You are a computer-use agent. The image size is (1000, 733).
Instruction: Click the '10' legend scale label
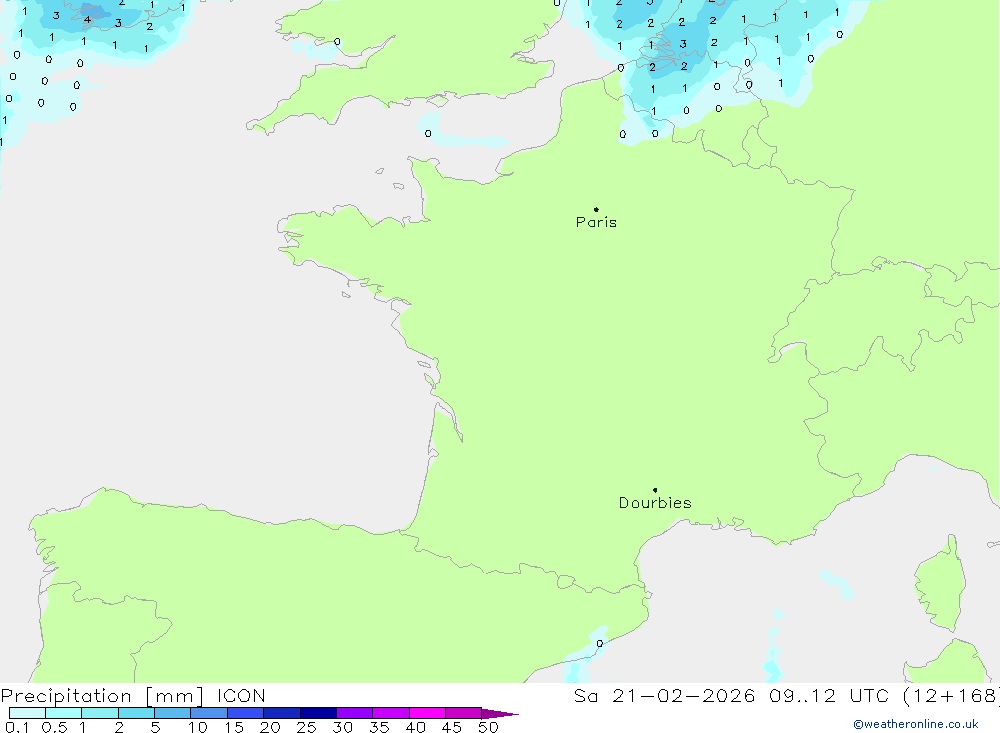tap(198, 727)
